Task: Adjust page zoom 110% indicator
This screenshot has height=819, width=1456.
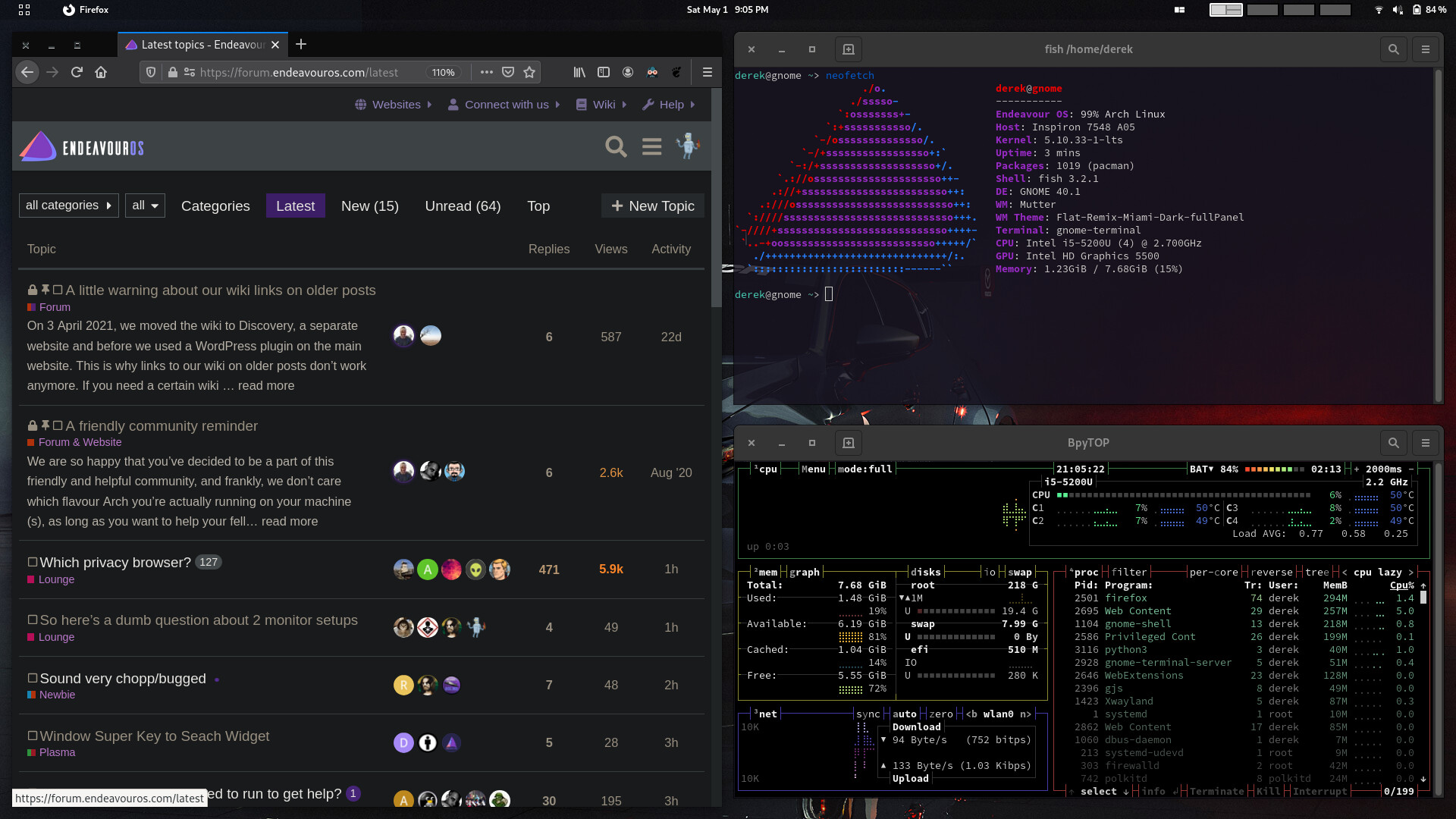Action: point(444,72)
